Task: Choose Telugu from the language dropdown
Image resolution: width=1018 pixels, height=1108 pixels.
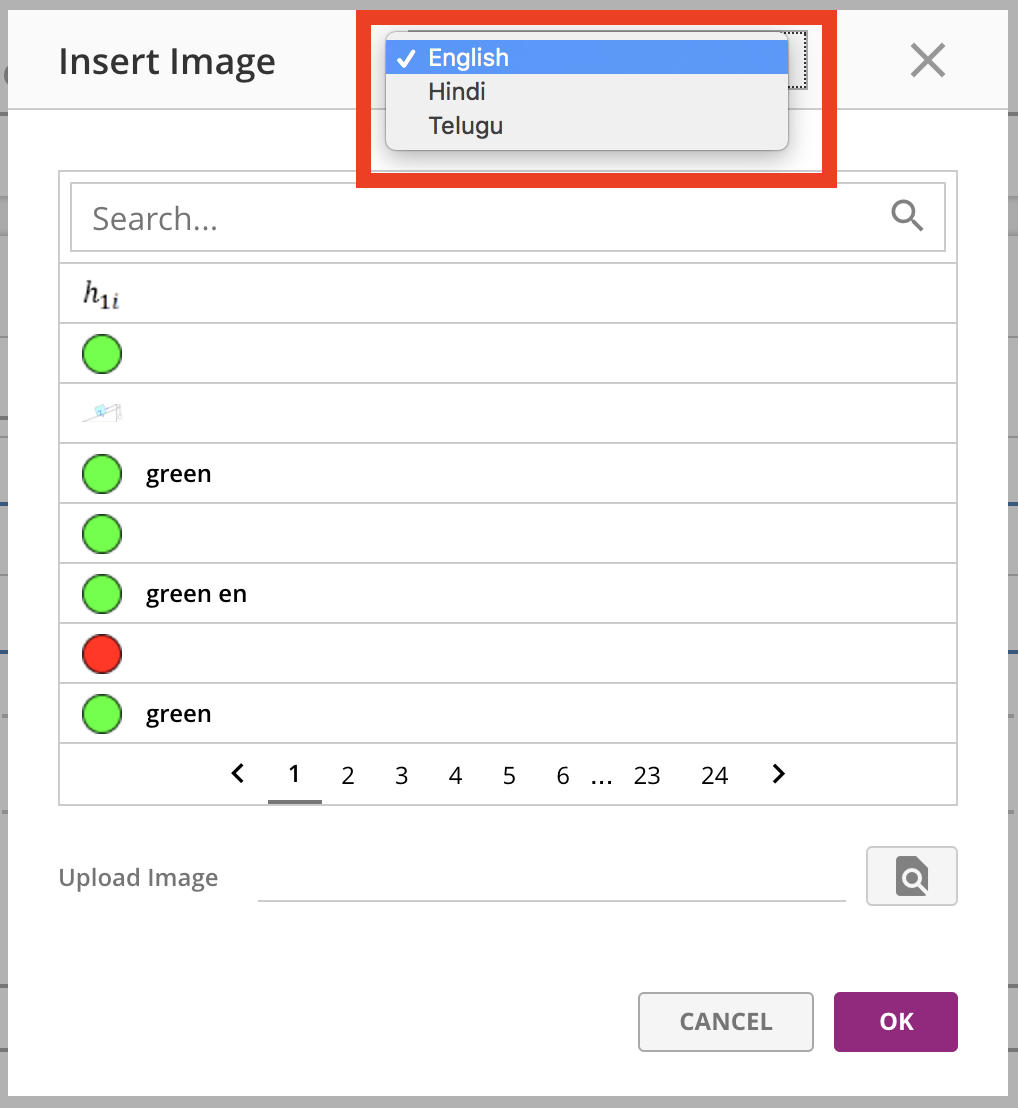Action: (x=465, y=126)
